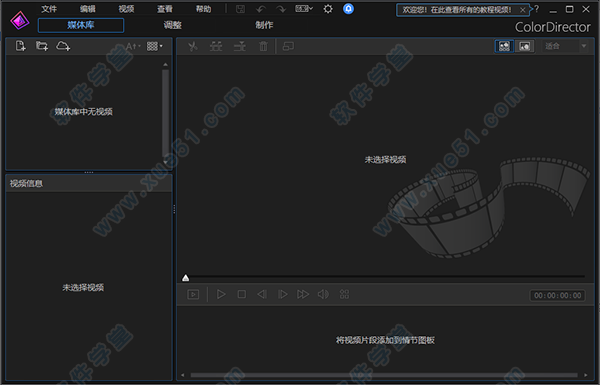Open the 适合 zoom dropdown
The height and width of the screenshot is (385, 600).
[x=566, y=46]
